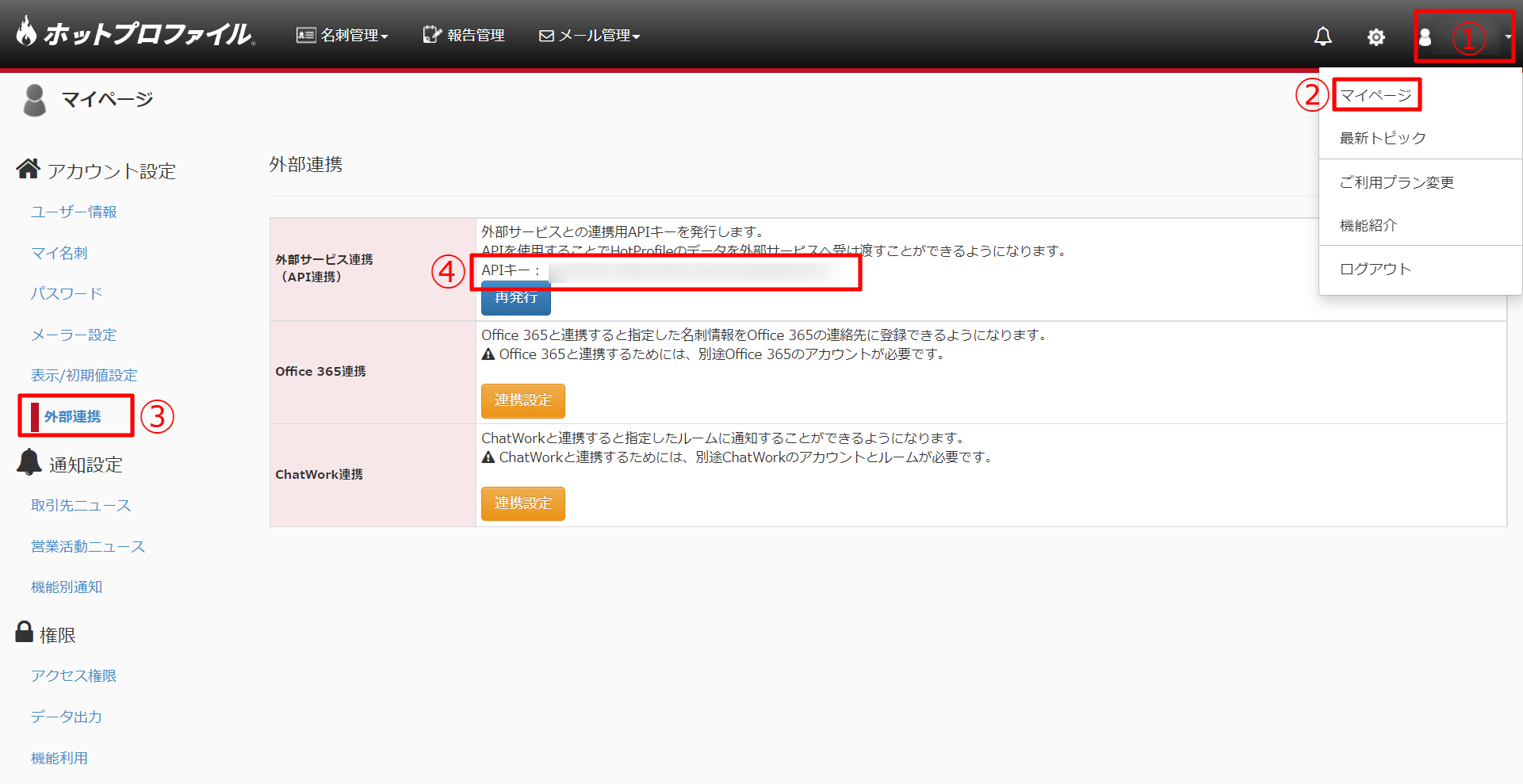Open the マイ名刺 sidebar link

point(59,253)
